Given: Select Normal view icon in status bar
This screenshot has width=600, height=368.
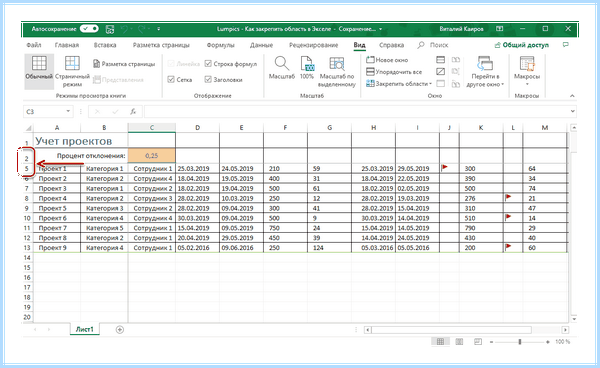Looking at the screenshot, I should pyautogui.click(x=440, y=342).
